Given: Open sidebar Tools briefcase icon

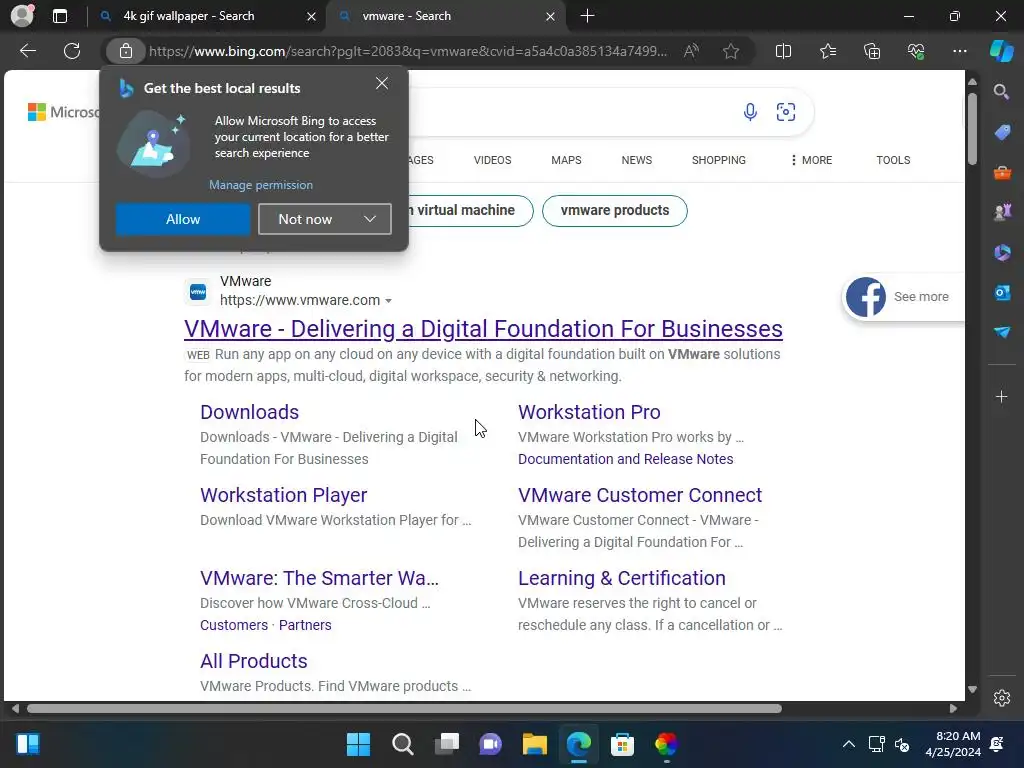Looking at the screenshot, I should 1002,172.
